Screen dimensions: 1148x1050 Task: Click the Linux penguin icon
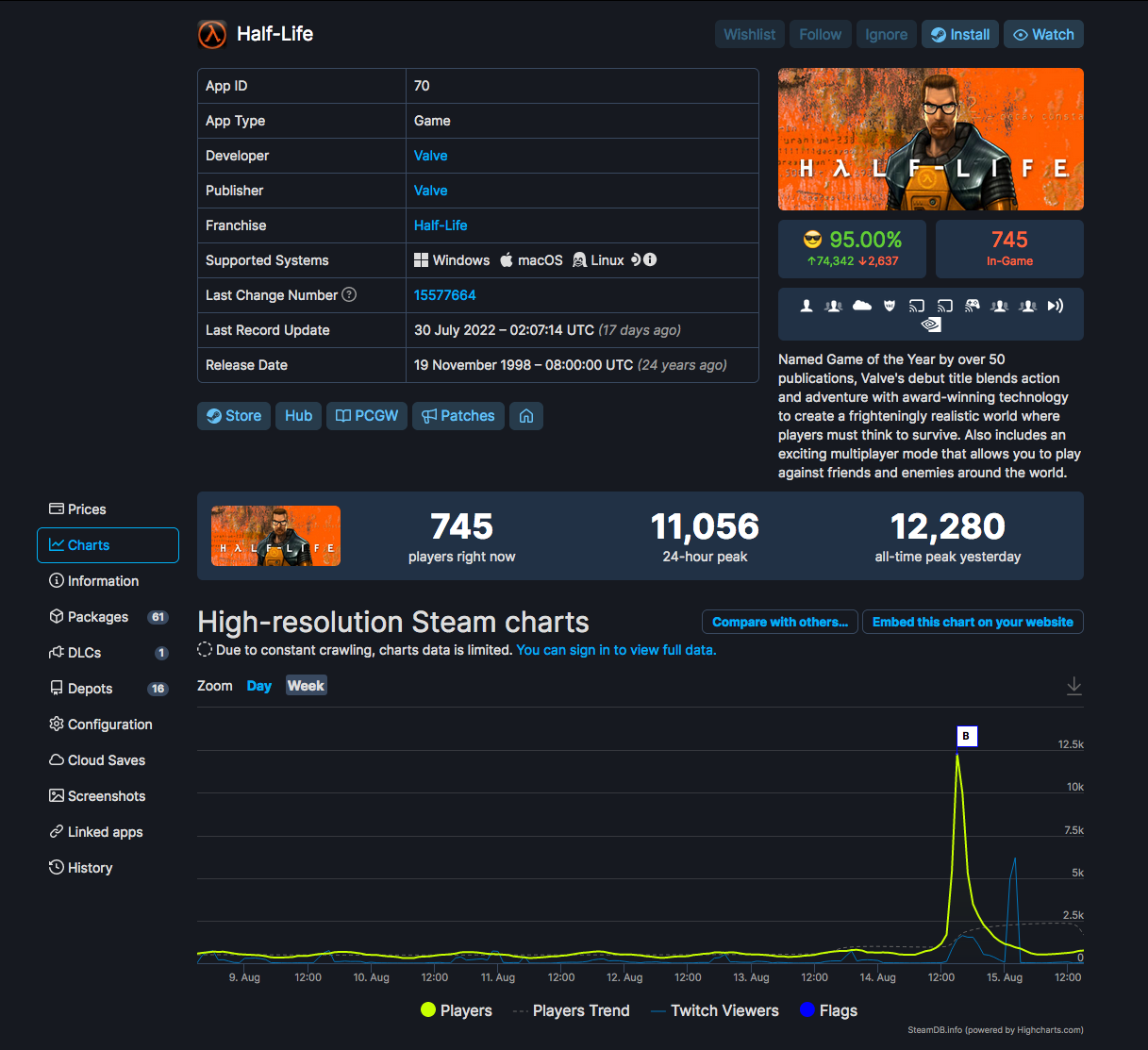pos(580,260)
